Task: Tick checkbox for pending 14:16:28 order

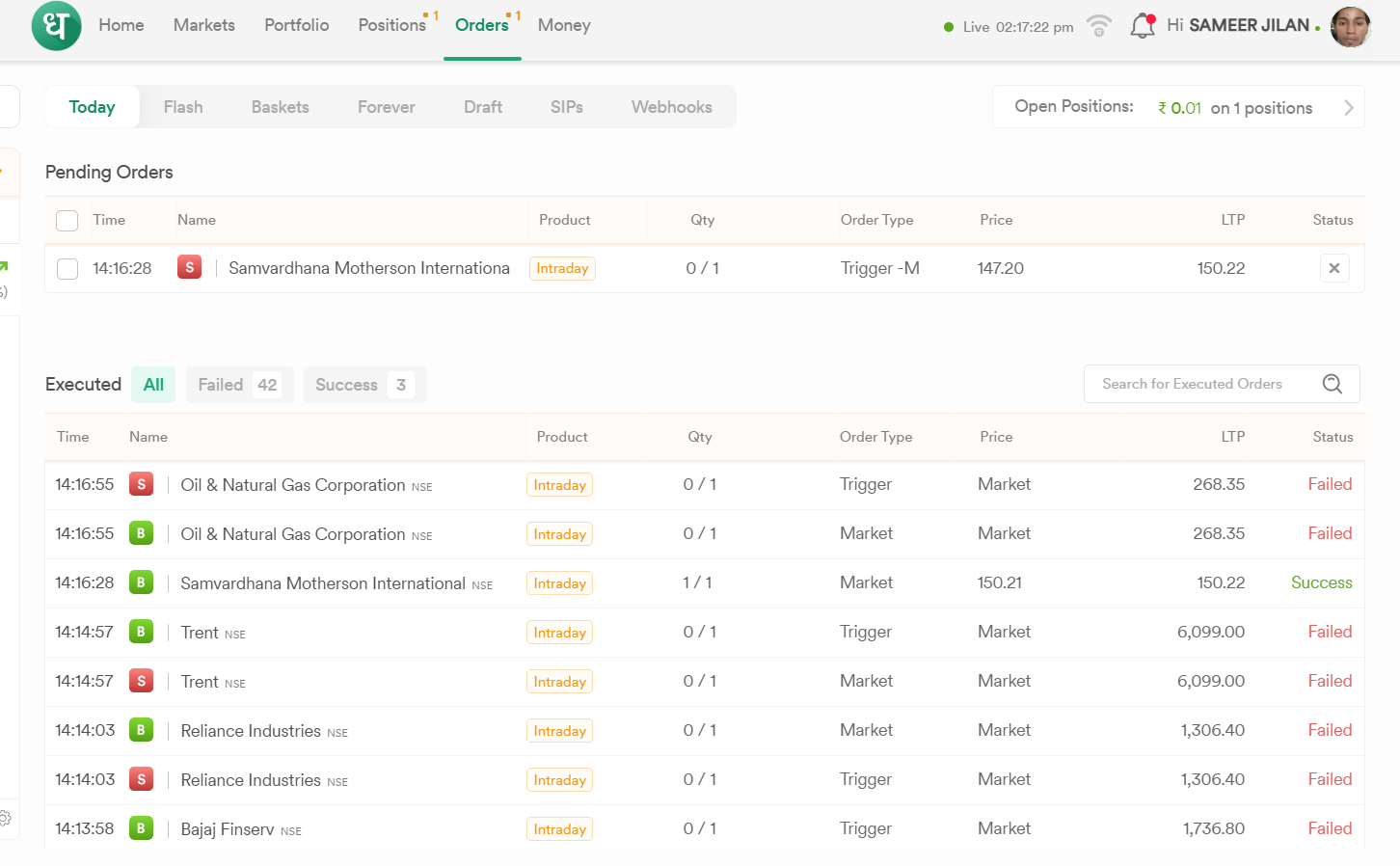Action: click(67, 269)
